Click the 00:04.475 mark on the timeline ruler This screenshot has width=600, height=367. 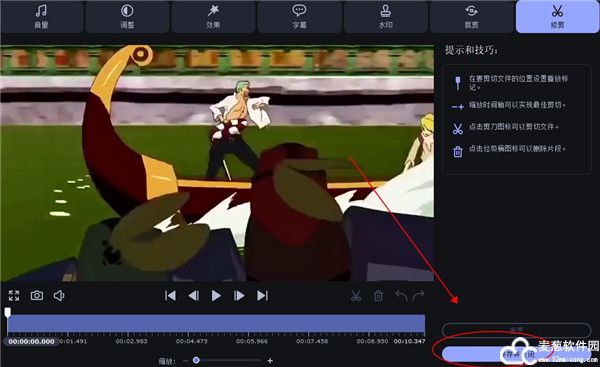click(x=192, y=341)
